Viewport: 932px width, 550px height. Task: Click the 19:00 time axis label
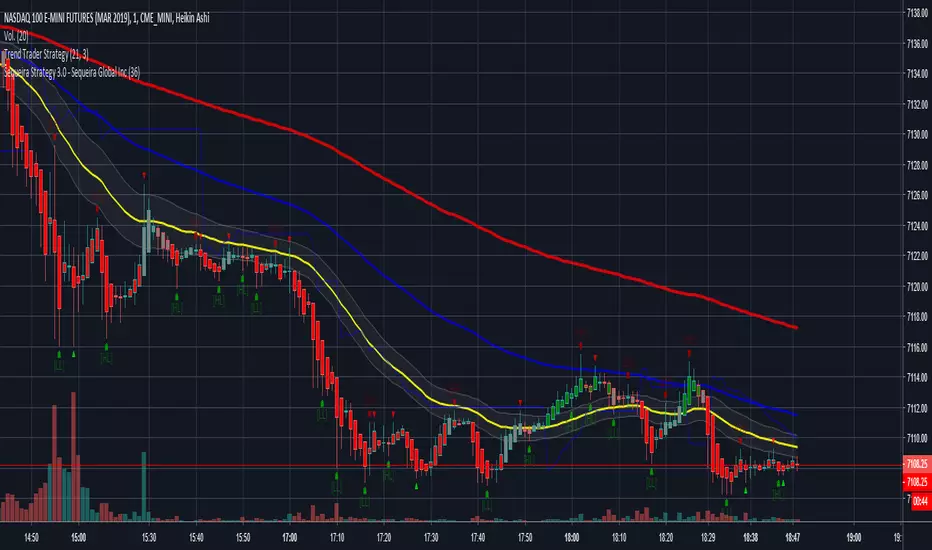(x=854, y=538)
